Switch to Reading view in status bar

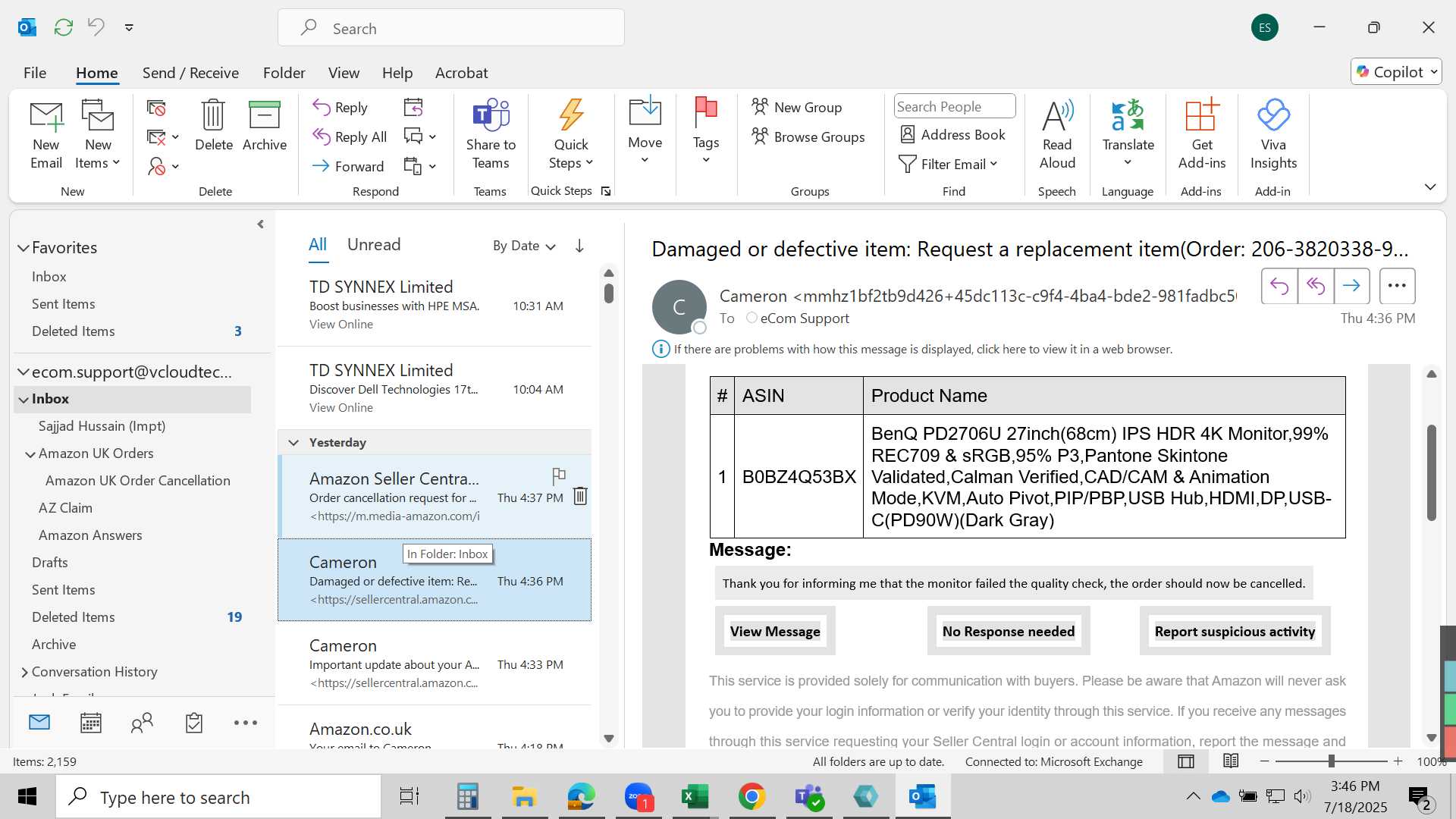point(1231,761)
